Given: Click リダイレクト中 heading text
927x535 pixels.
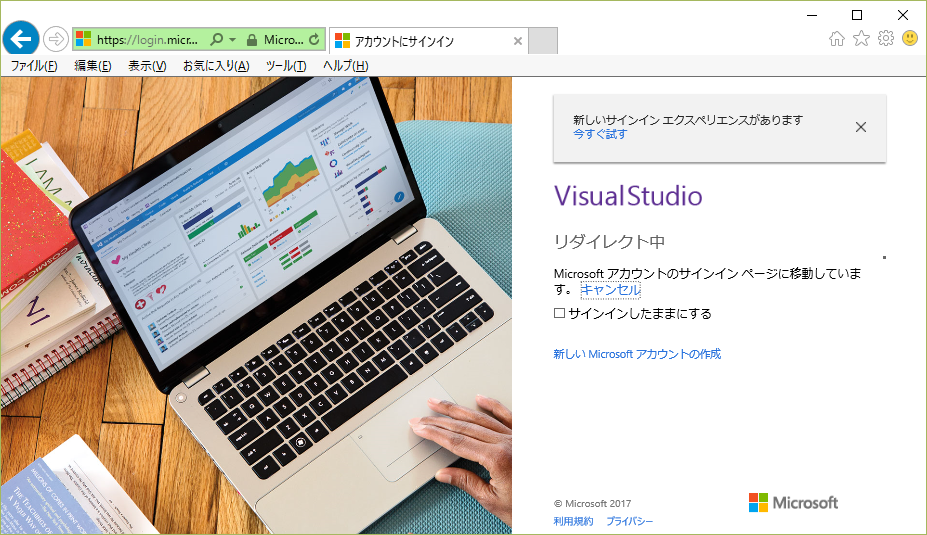Looking at the screenshot, I should pyautogui.click(x=609, y=242).
